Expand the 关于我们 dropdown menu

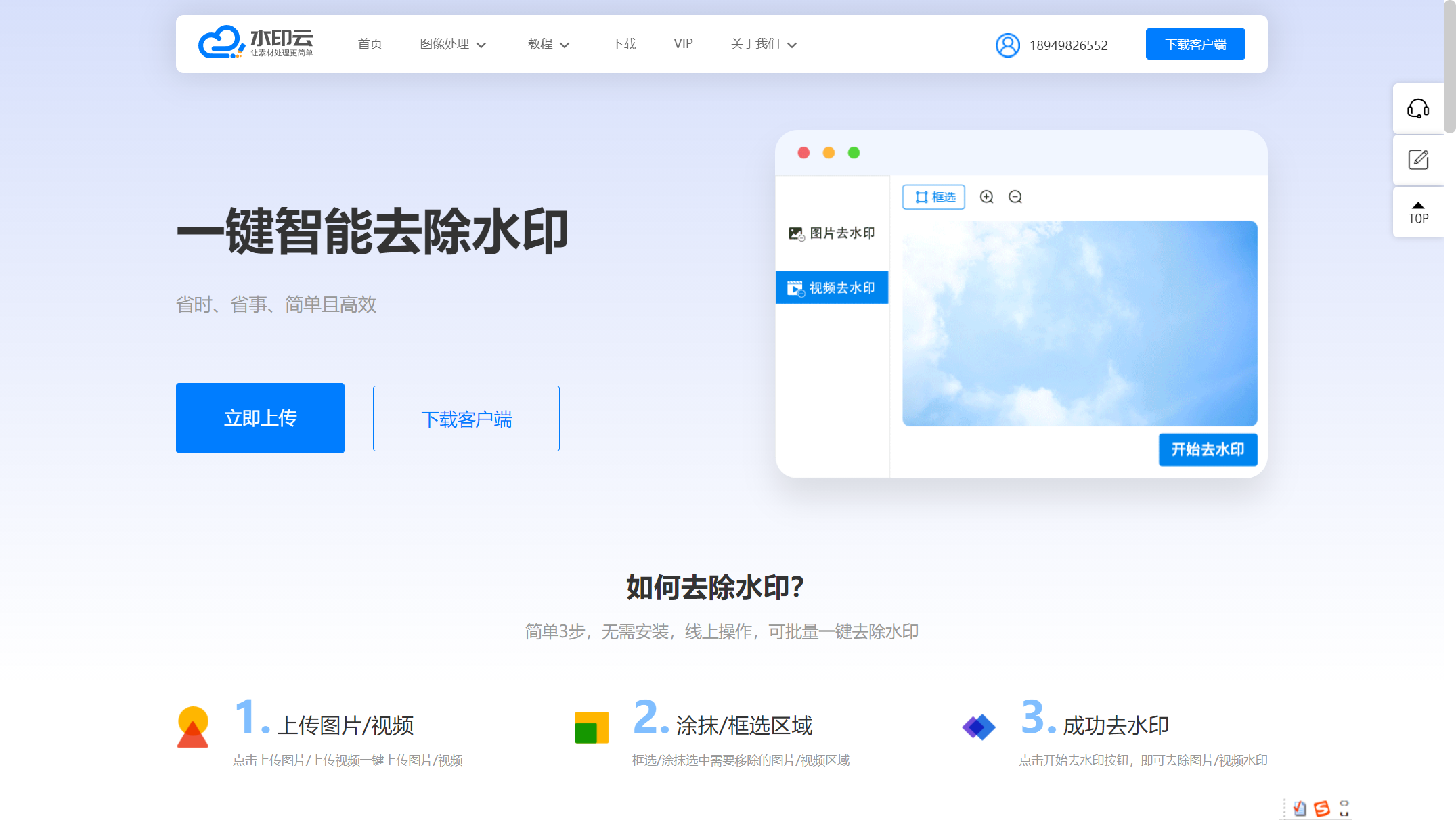click(764, 44)
